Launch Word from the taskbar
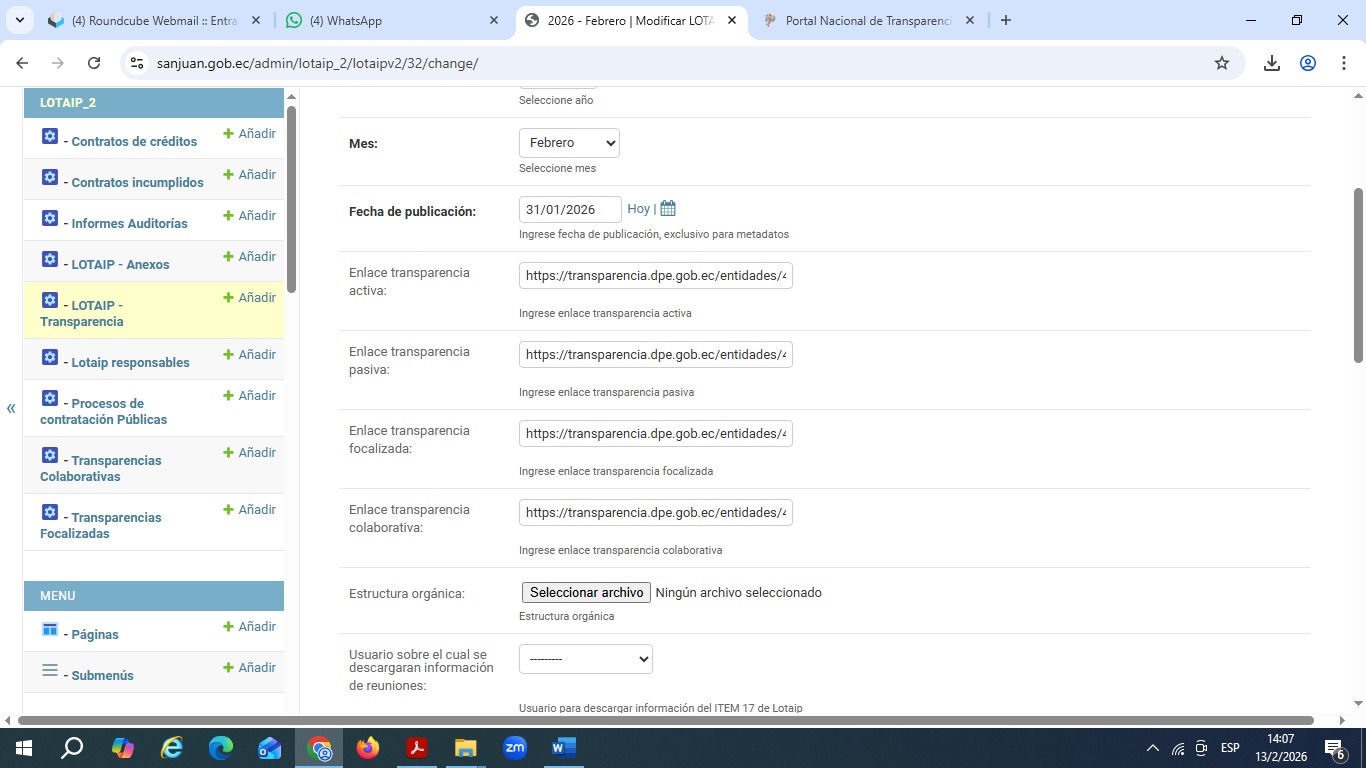Image resolution: width=1366 pixels, height=768 pixels. pos(564,747)
